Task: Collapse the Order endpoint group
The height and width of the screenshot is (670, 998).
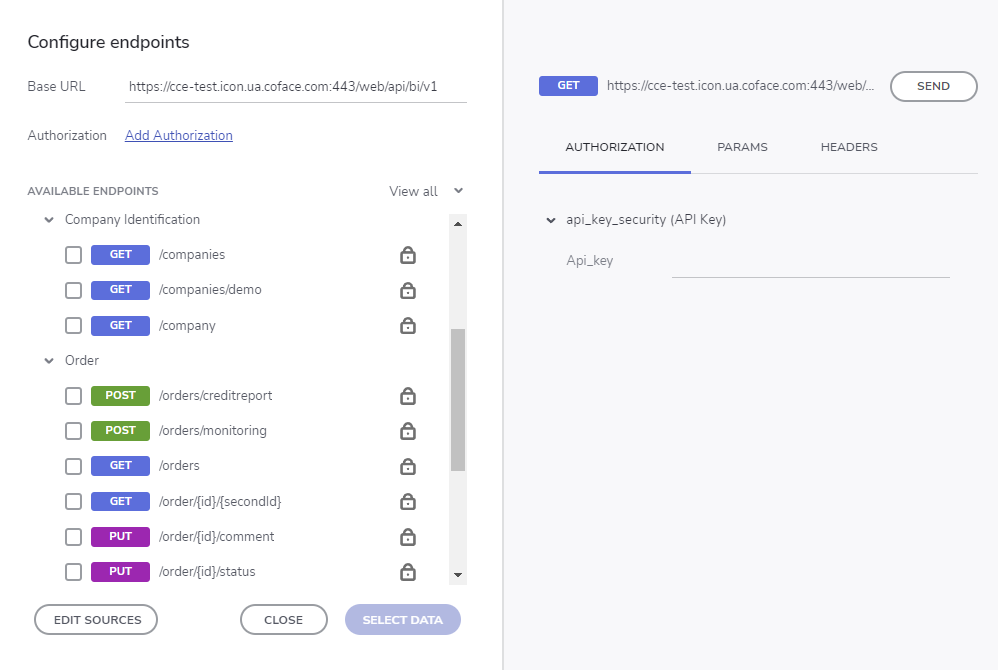Action: pos(49,361)
